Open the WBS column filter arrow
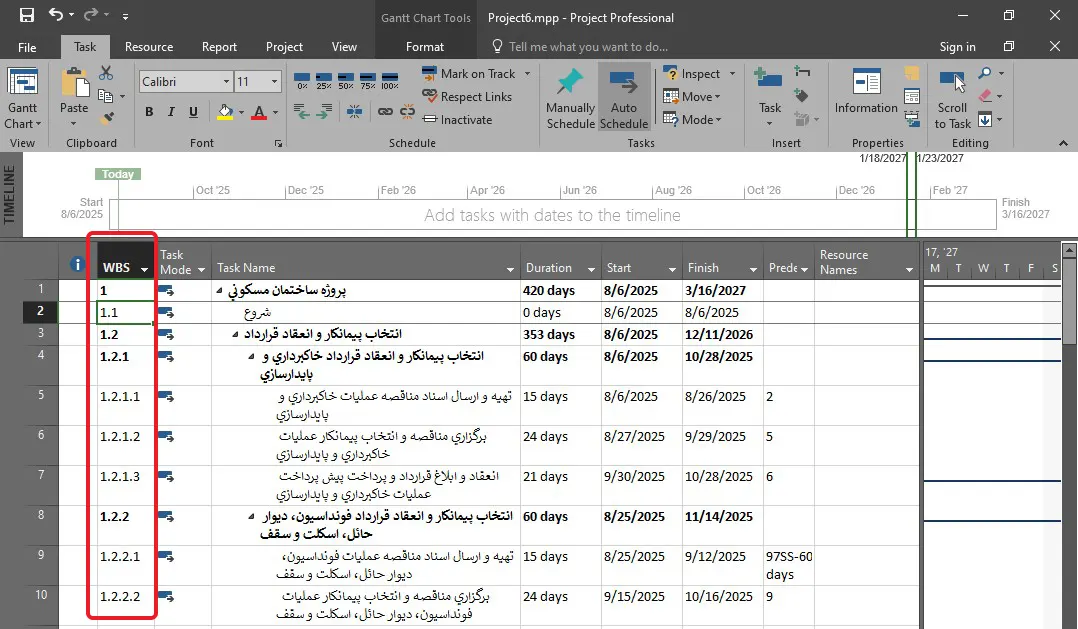 pos(144,269)
